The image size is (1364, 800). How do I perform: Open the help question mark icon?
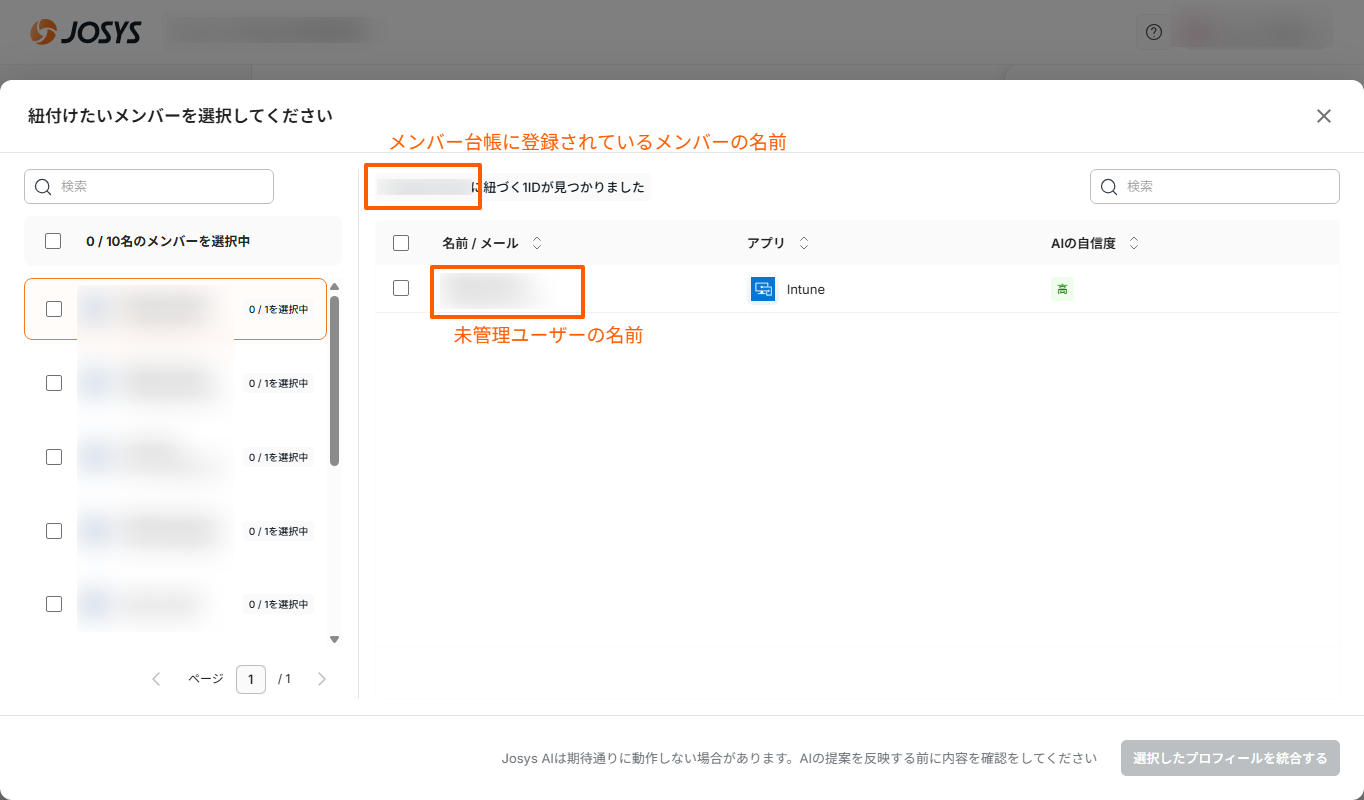(x=1153, y=32)
